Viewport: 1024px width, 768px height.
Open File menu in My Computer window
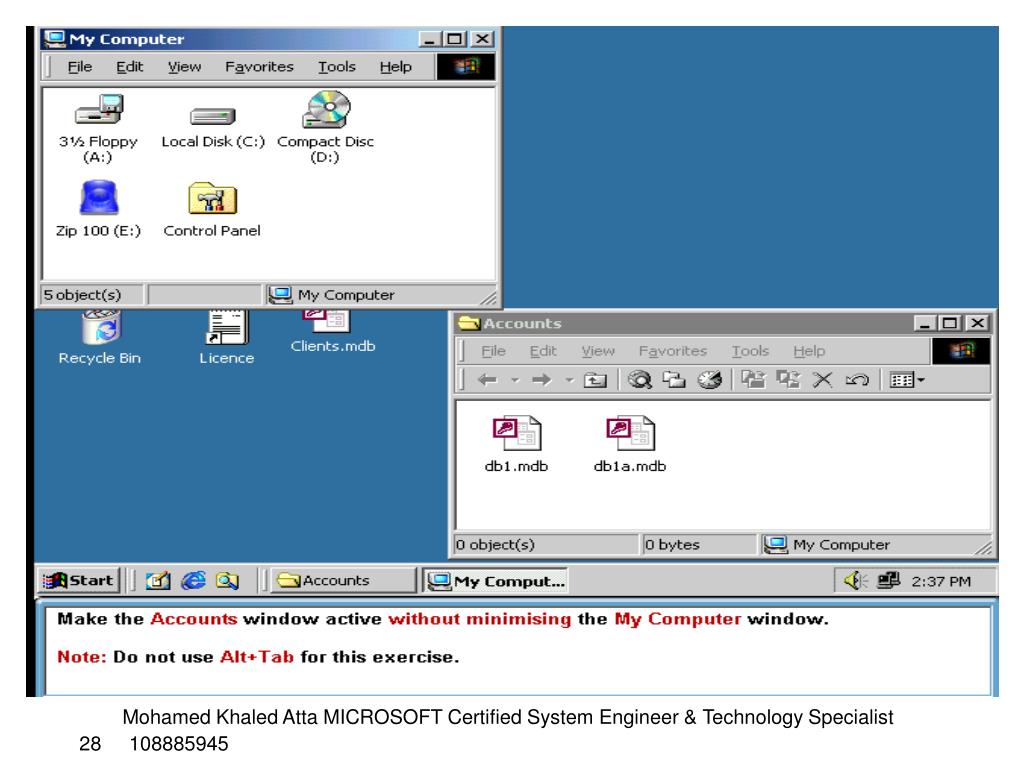(80, 67)
